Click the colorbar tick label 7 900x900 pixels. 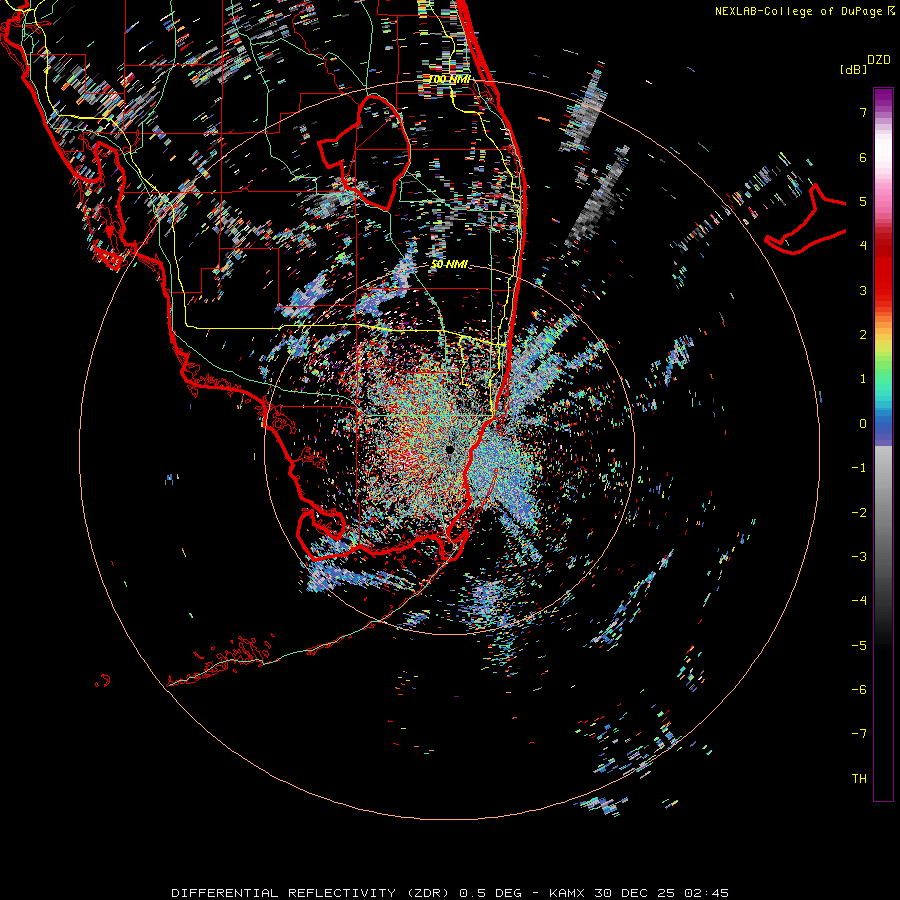click(x=863, y=112)
